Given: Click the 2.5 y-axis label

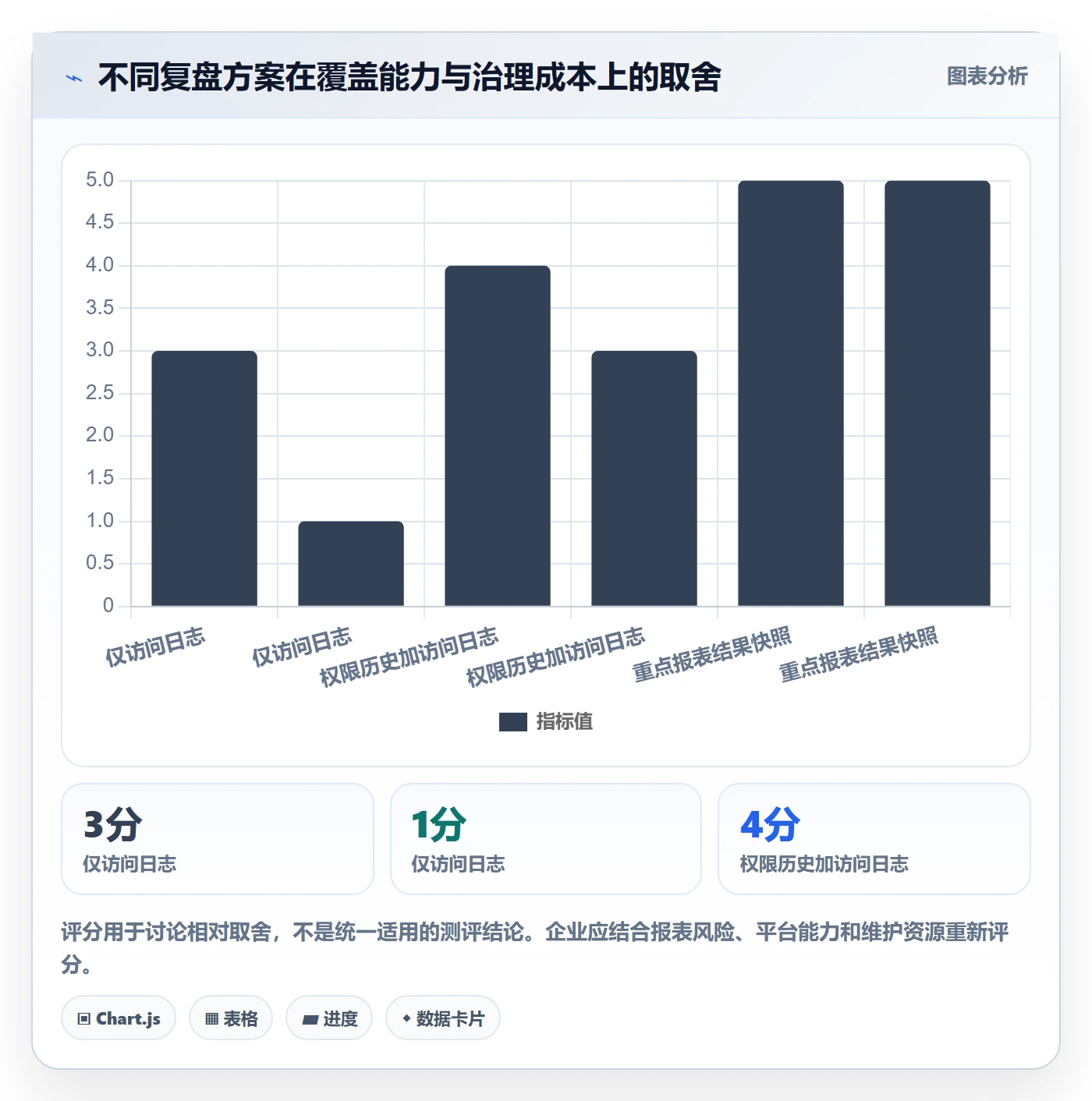Looking at the screenshot, I should tap(100, 393).
